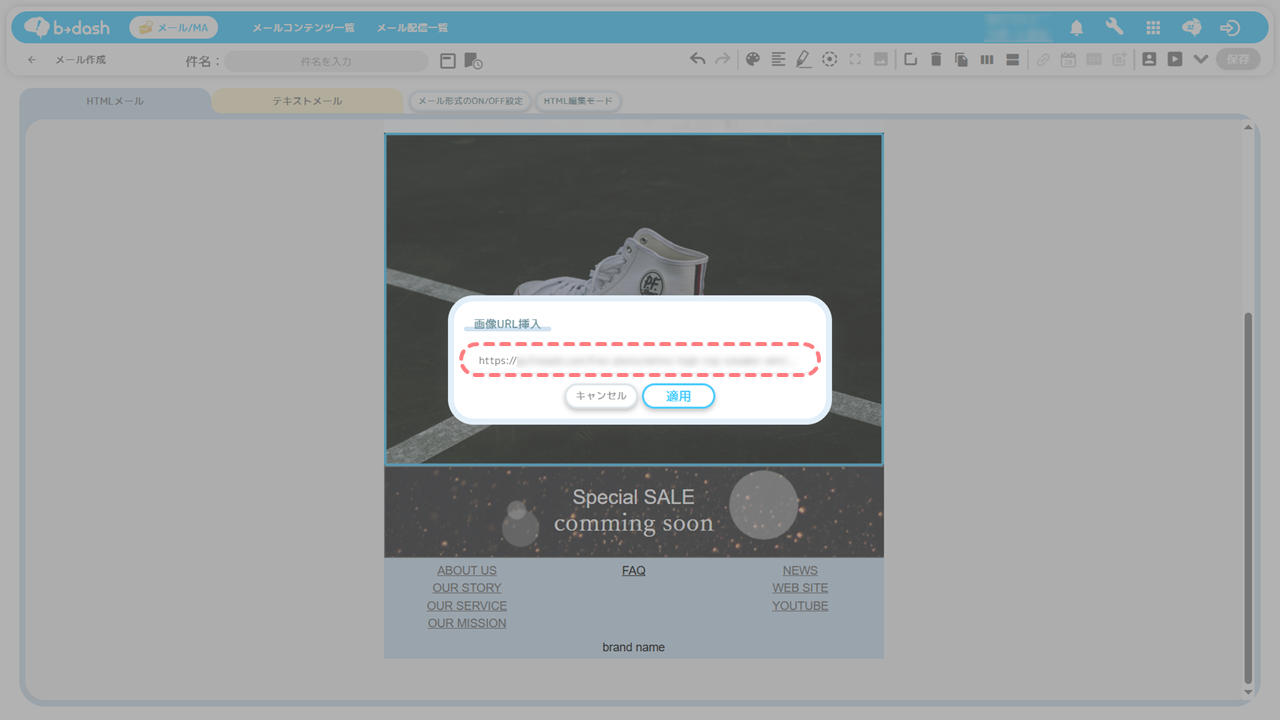Open メールコンテンツ一覧 menu

(x=303, y=28)
